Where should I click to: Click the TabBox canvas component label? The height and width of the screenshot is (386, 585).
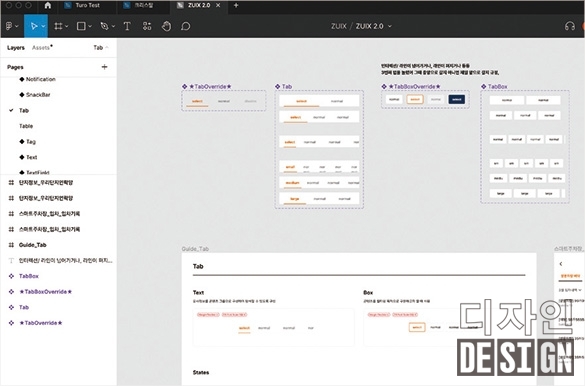(498, 87)
